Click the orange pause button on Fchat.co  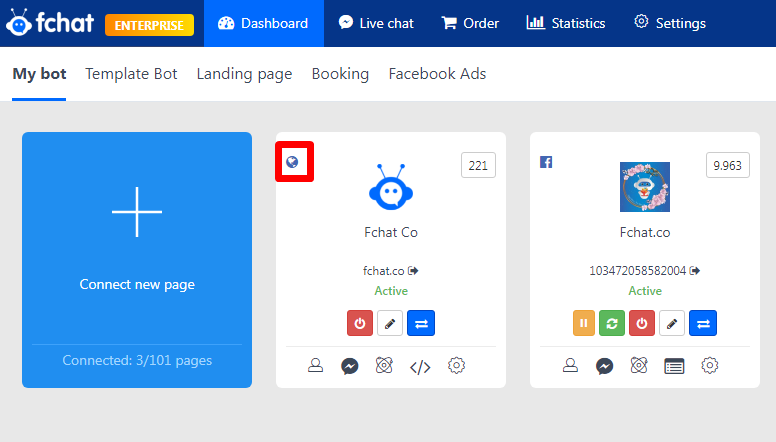pos(584,323)
